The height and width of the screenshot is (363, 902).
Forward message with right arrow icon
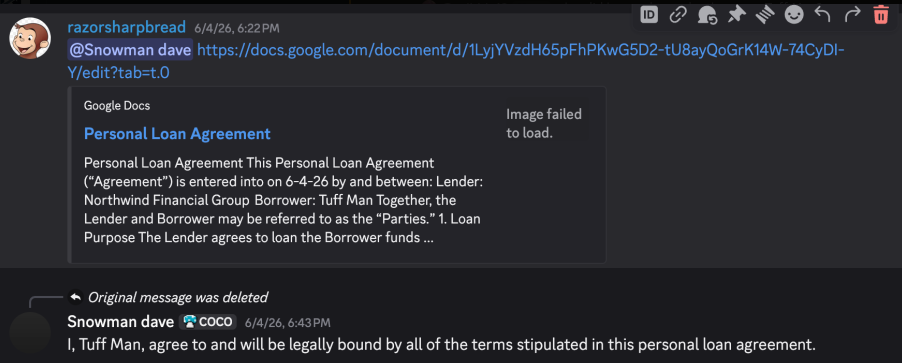(x=852, y=15)
